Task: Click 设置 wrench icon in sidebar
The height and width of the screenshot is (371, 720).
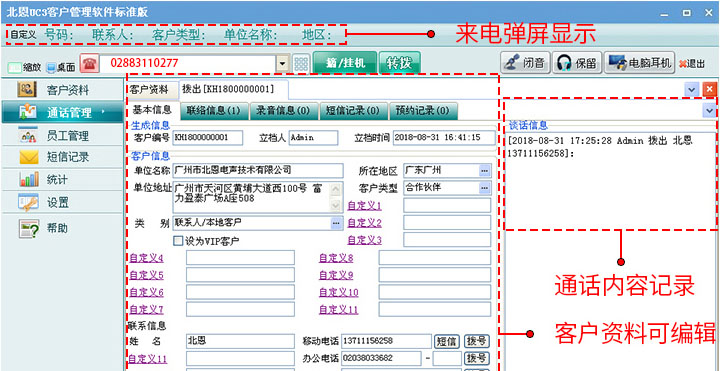Action: (28, 202)
